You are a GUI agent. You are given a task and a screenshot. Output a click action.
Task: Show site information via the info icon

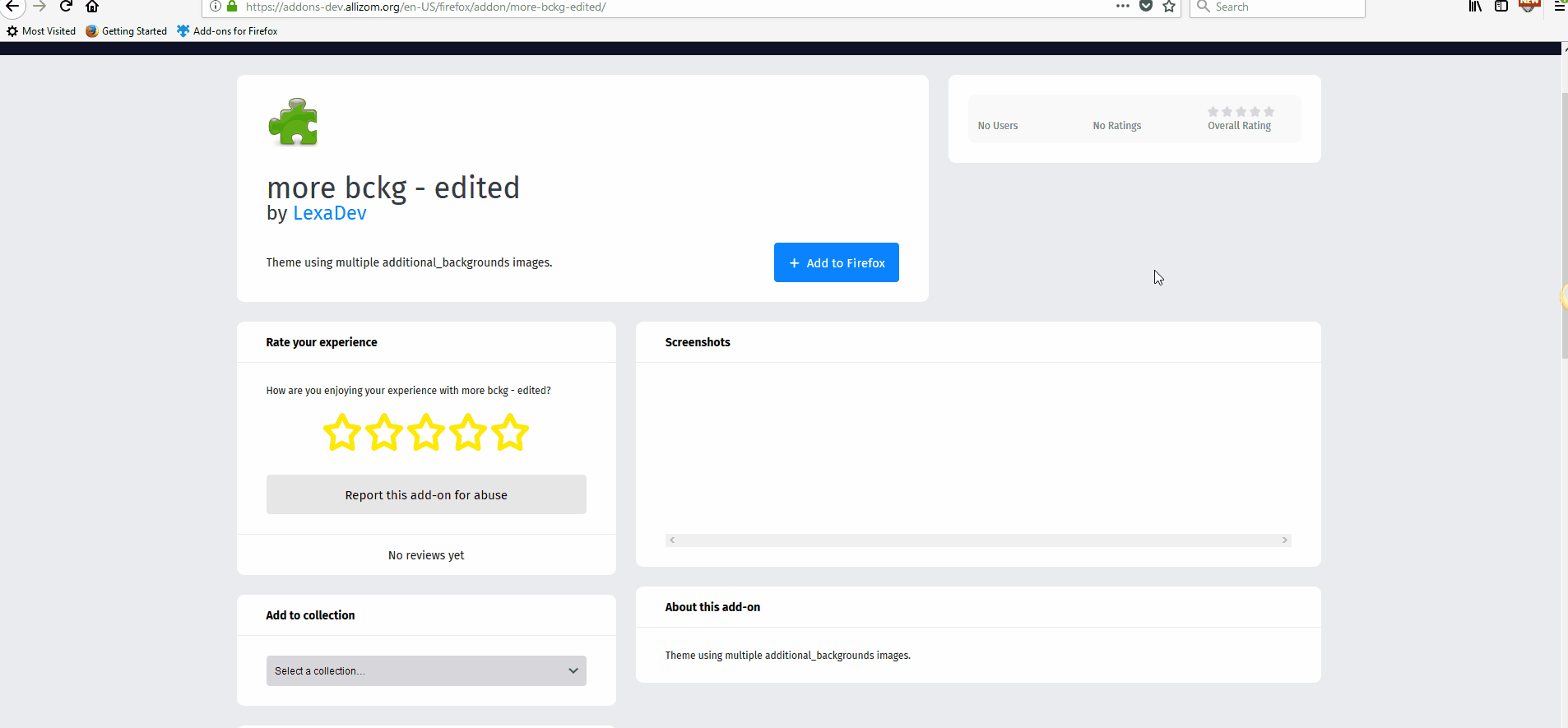coord(215,7)
